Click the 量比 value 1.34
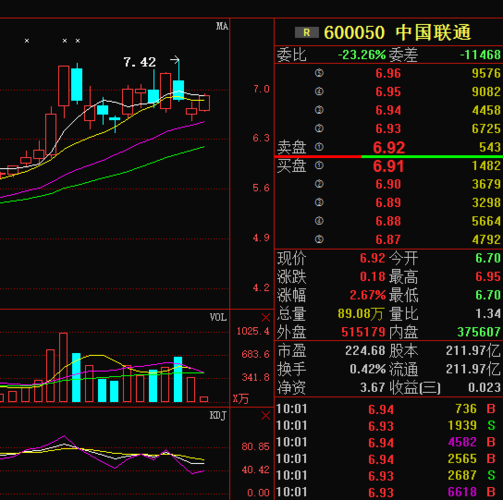The width and height of the screenshot is (503, 500). pos(488,313)
